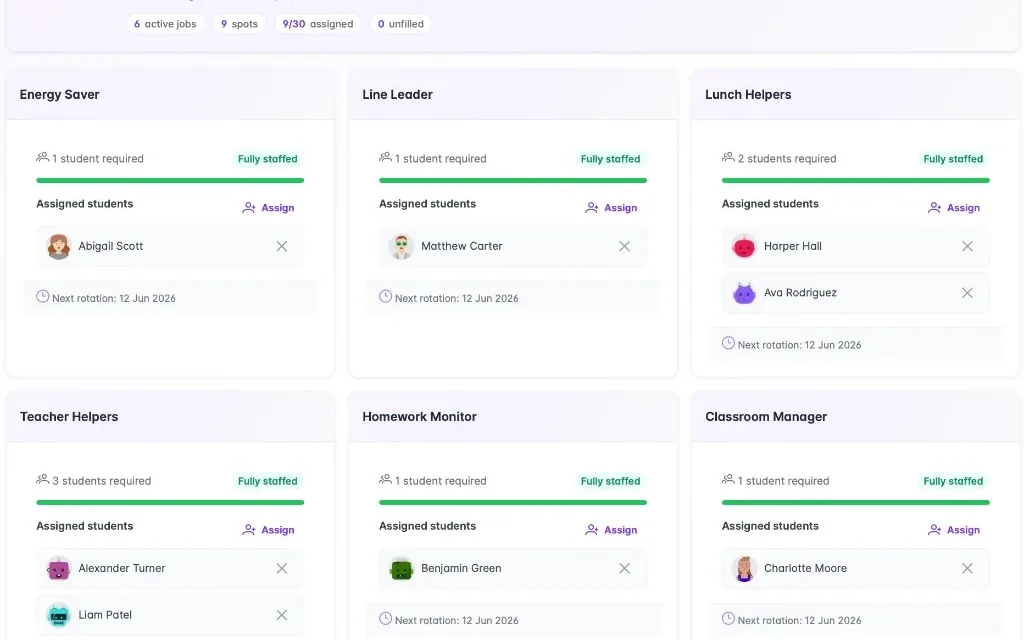The width and height of the screenshot is (1024, 640).
Task: Remove Ava Rodriguez from Lunch Helpers
Action: [x=967, y=293]
